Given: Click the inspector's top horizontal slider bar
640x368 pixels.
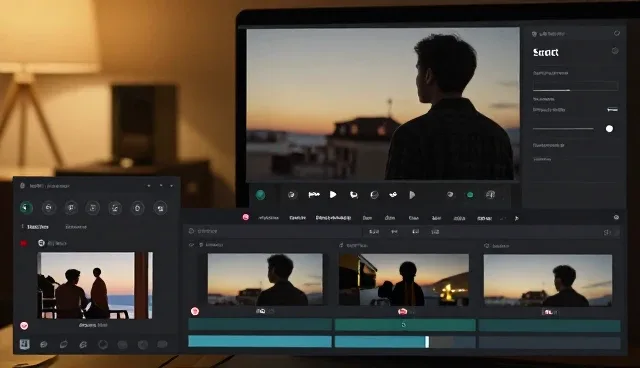Looking at the screenshot, I should pos(575,86).
